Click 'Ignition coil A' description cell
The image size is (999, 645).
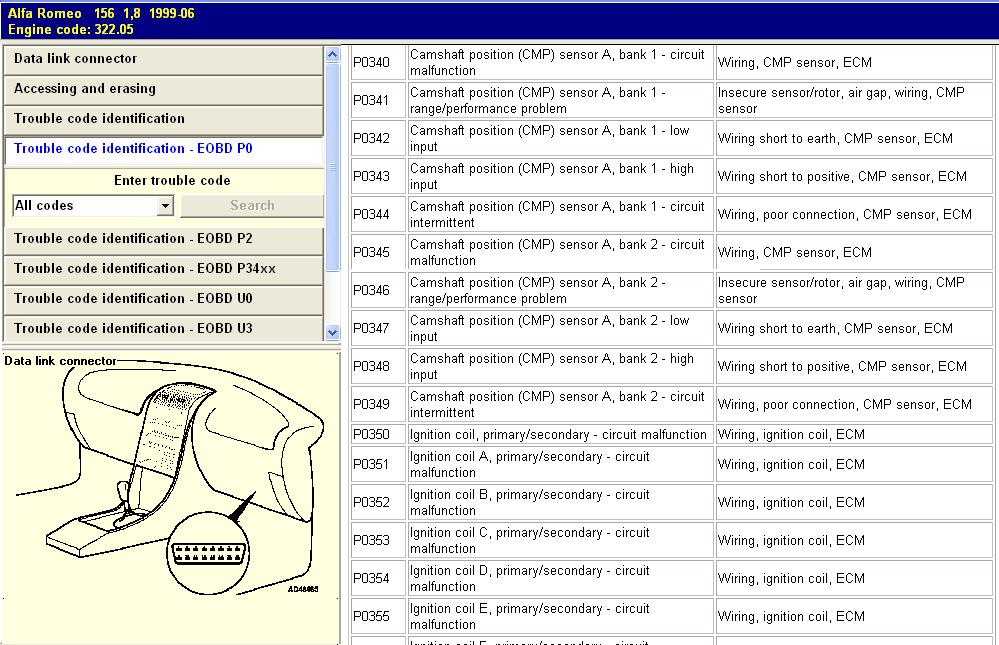coord(561,465)
